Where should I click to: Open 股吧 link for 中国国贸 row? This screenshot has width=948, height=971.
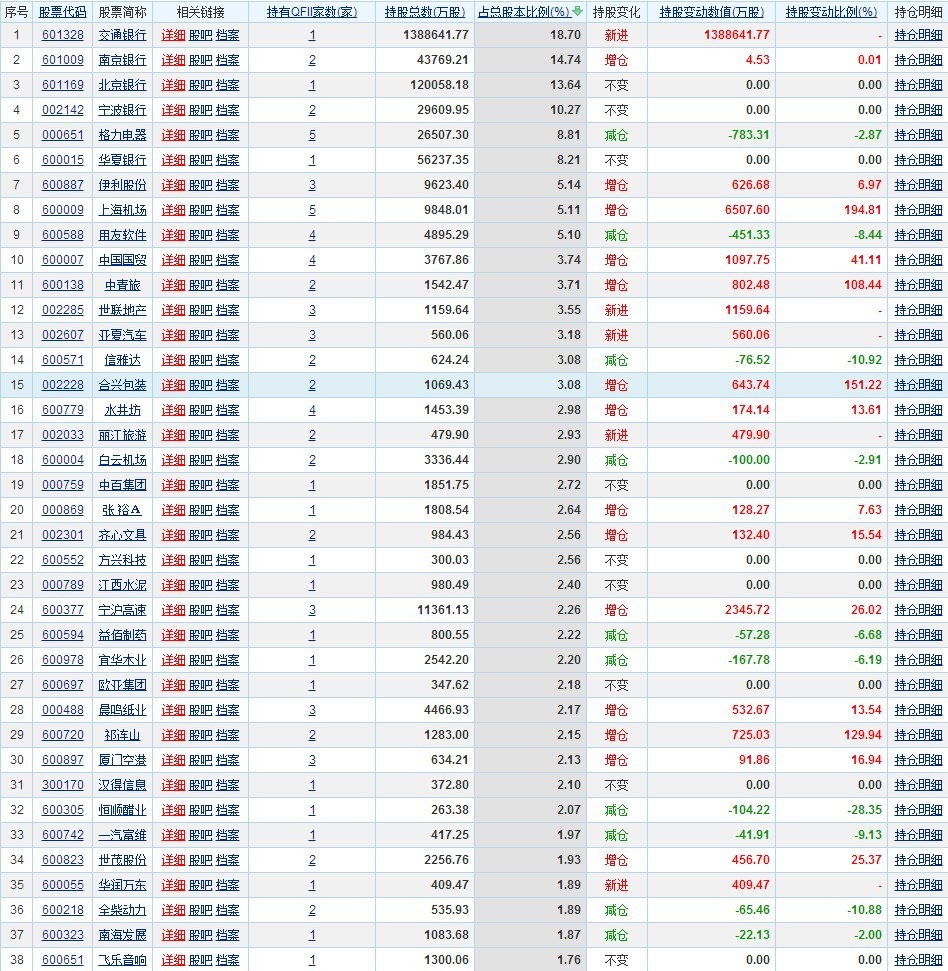point(201,260)
